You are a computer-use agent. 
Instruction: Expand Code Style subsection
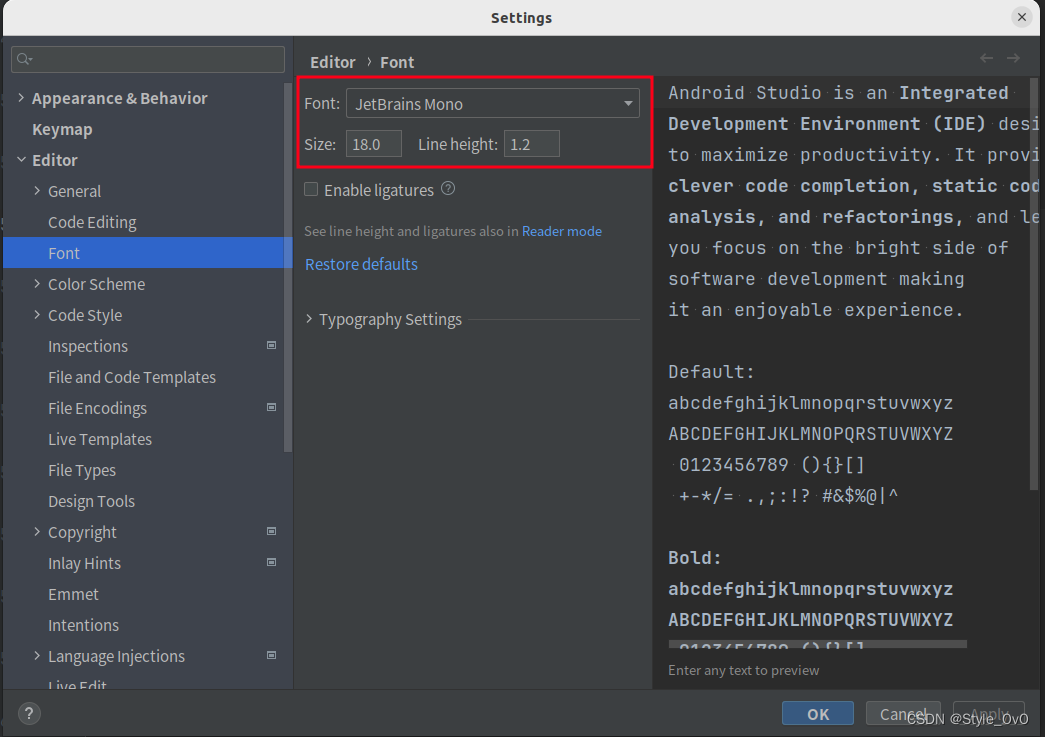tap(37, 315)
